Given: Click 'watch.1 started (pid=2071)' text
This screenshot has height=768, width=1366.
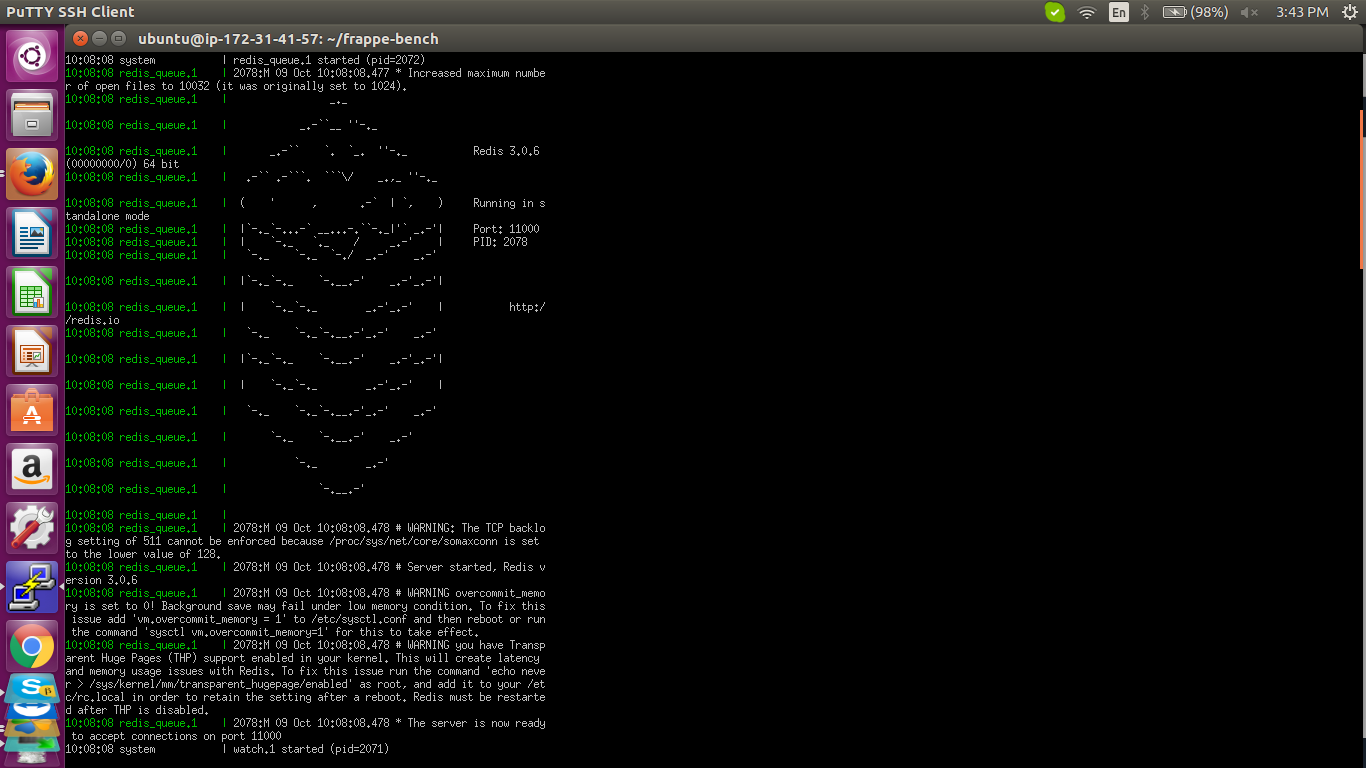Looking at the screenshot, I should point(311,749).
